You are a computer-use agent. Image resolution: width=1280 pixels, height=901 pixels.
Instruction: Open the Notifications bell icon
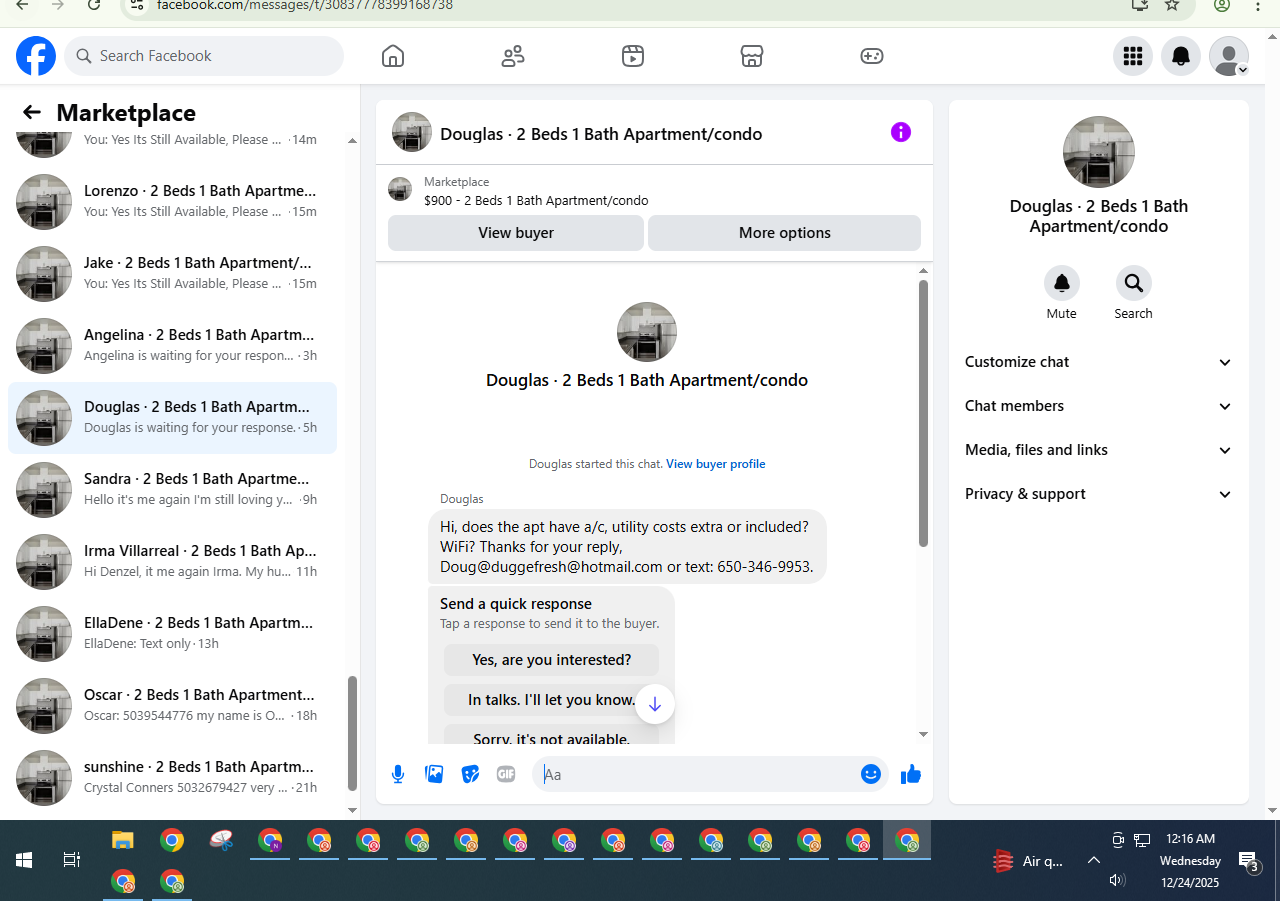point(1181,56)
